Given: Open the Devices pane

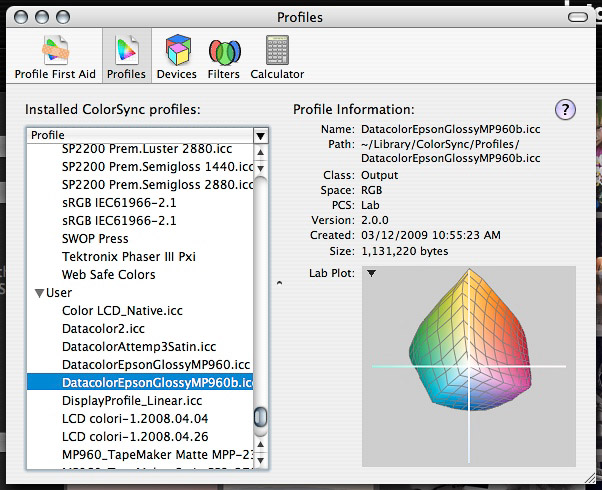Looking at the screenshot, I should point(176,56).
